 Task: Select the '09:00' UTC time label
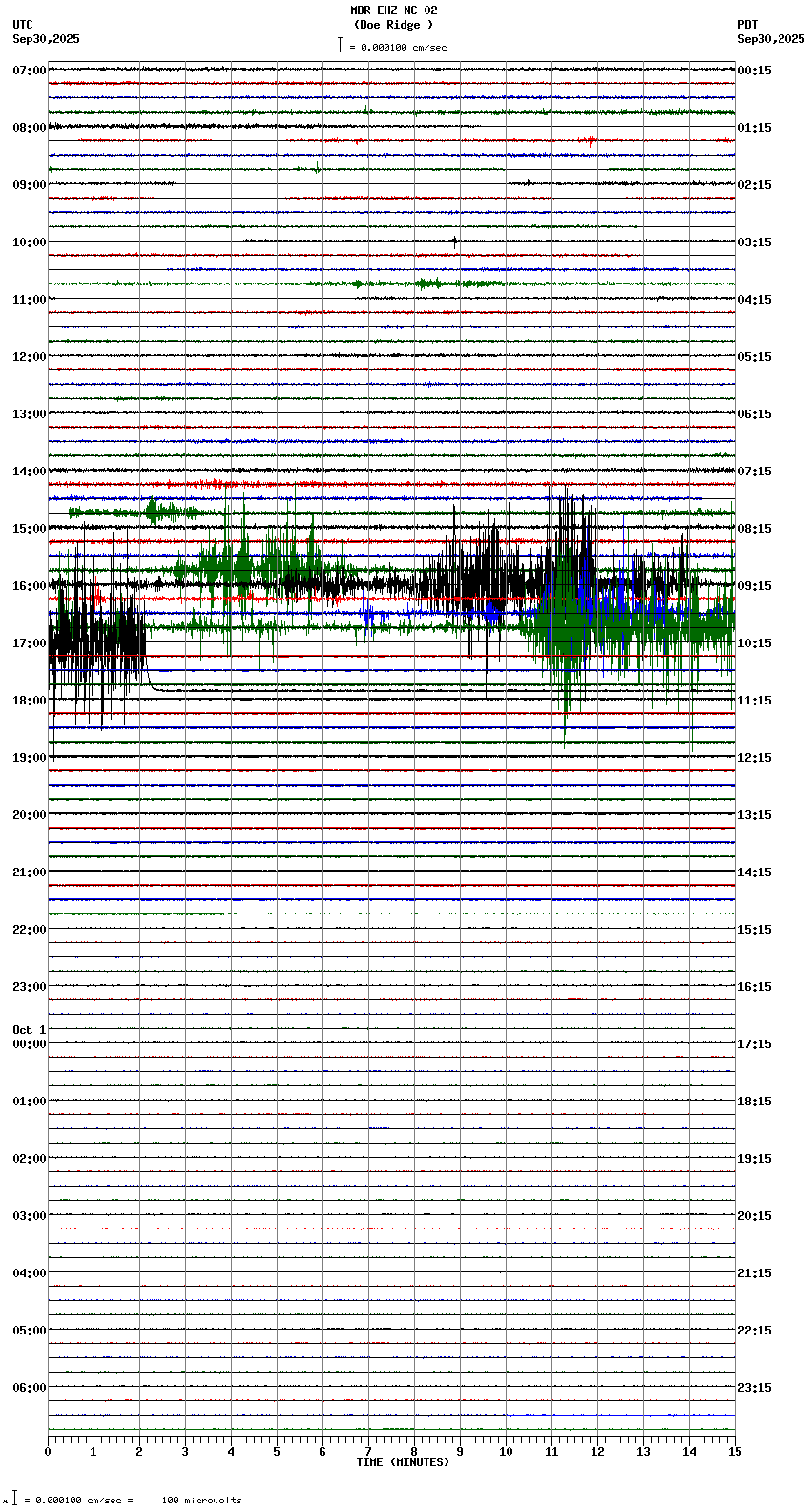click(x=30, y=185)
